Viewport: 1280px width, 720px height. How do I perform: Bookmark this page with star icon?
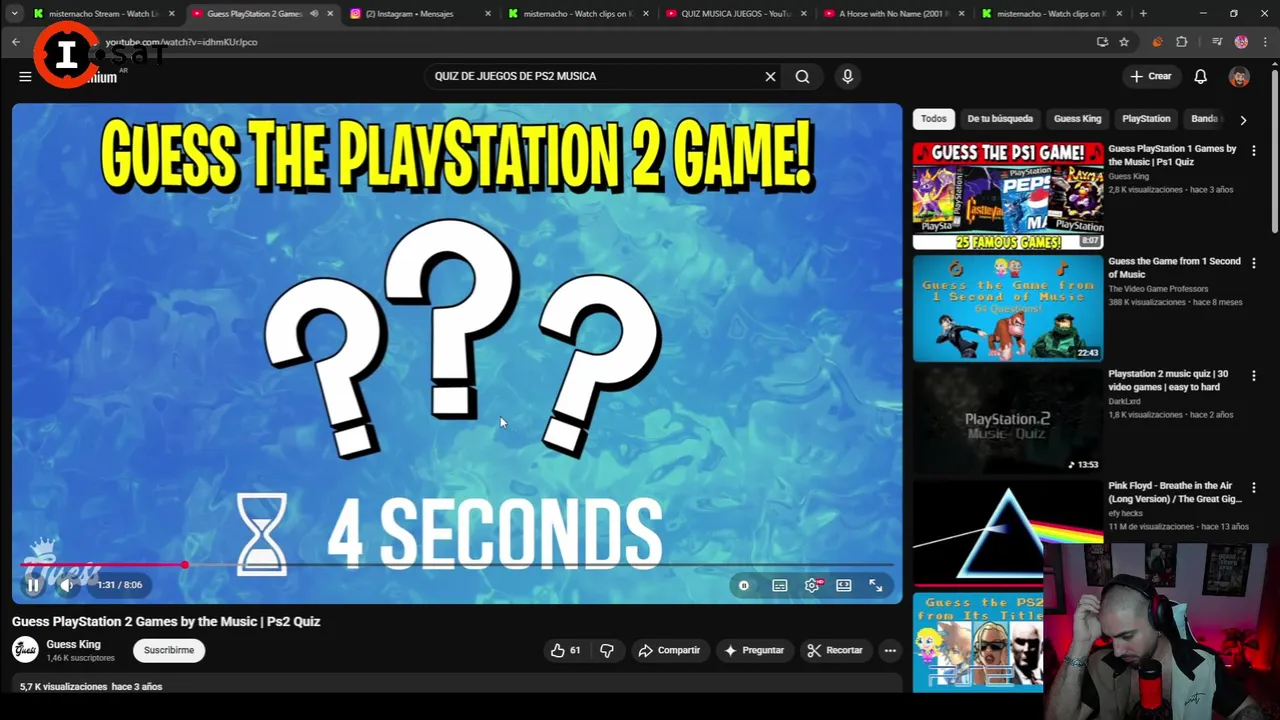point(1124,42)
